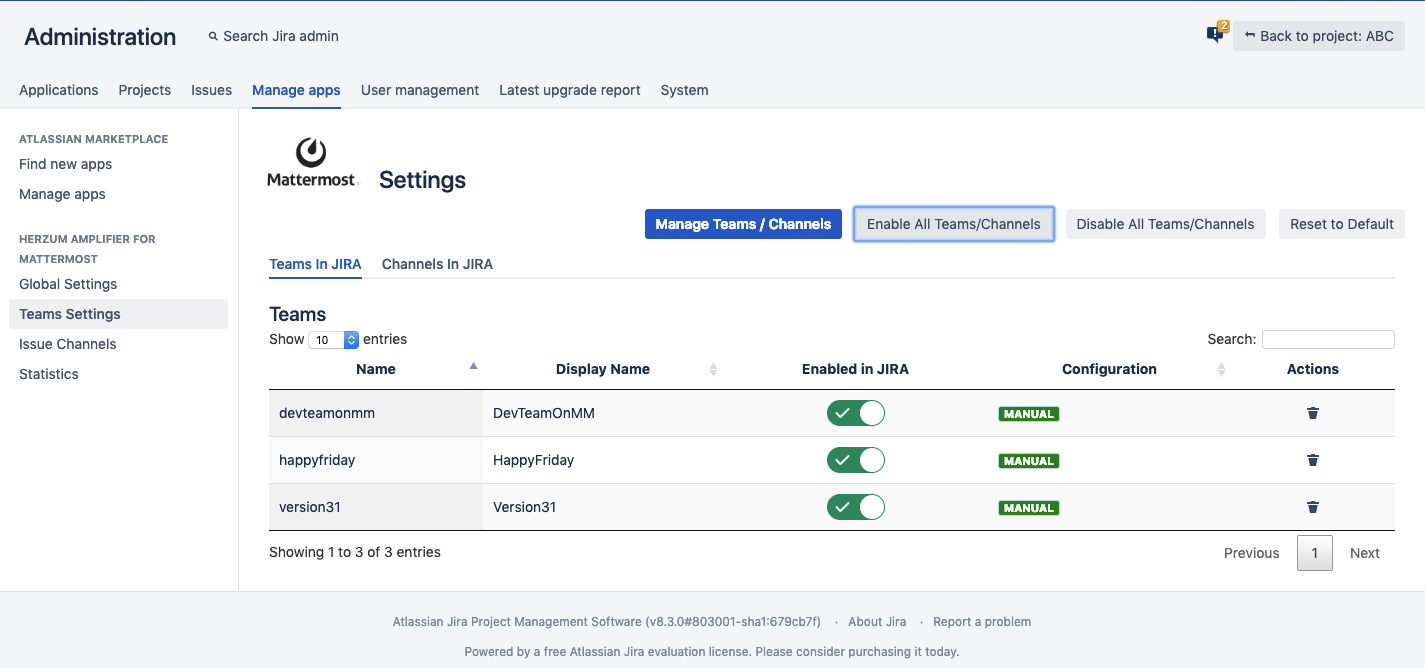
Task: Sort by Display Name column arrows
Action: pyautogui.click(x=713, y=369)
